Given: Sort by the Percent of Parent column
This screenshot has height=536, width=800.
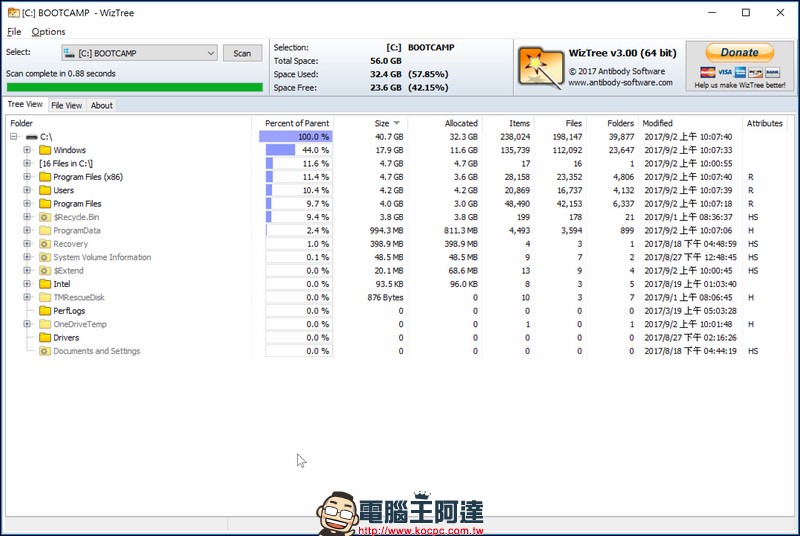Looking at the screenshot, I should click(293, 123).
